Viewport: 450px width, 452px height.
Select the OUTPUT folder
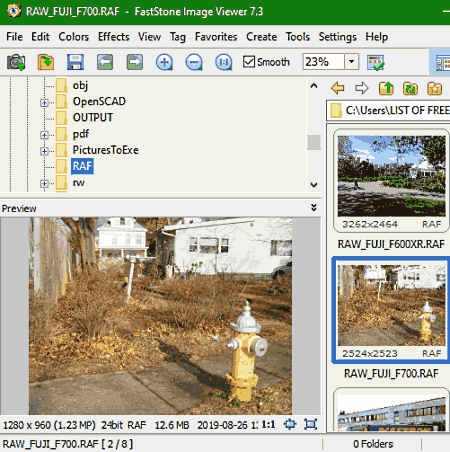coord(93,118)
